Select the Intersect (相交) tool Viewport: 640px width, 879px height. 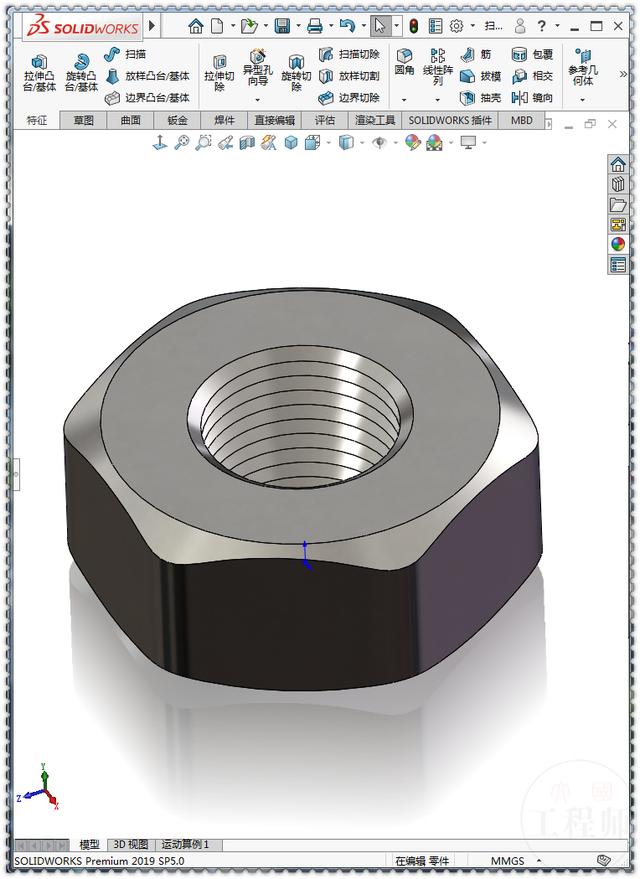coord(532,76)
